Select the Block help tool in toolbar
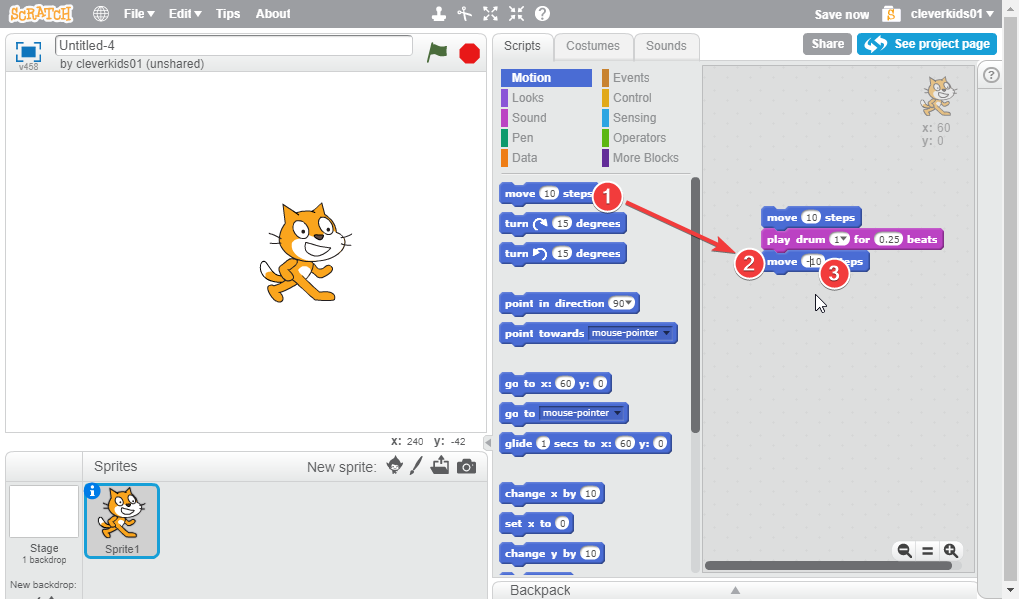Image resolution: width=1019 pixels, height=599 pixels. coord(543,14)
